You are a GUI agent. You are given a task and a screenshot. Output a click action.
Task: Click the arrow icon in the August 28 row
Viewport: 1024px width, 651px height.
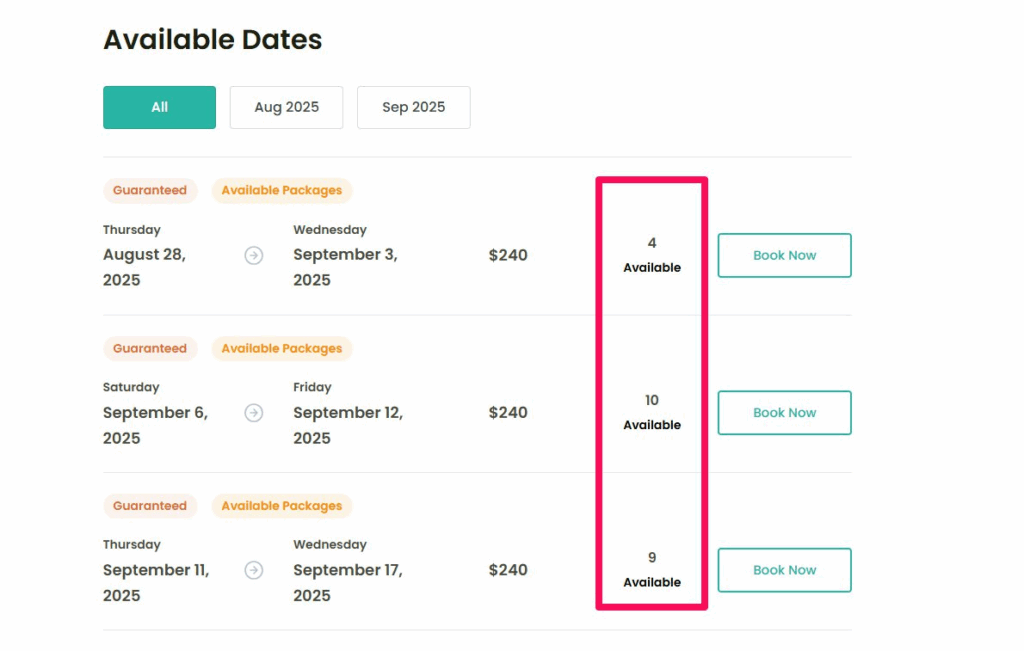pos(254,255)
